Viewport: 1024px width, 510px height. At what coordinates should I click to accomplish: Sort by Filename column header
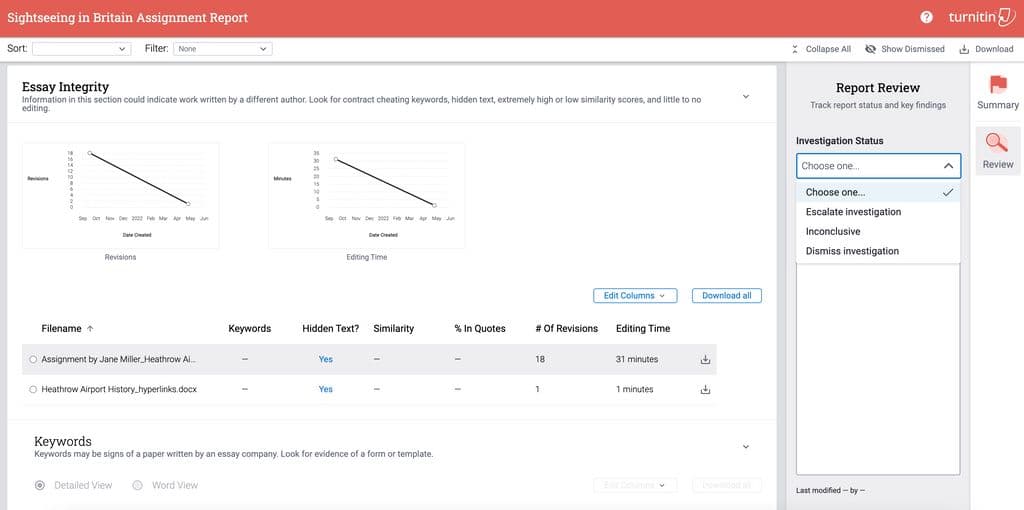[x=61, y=328]
